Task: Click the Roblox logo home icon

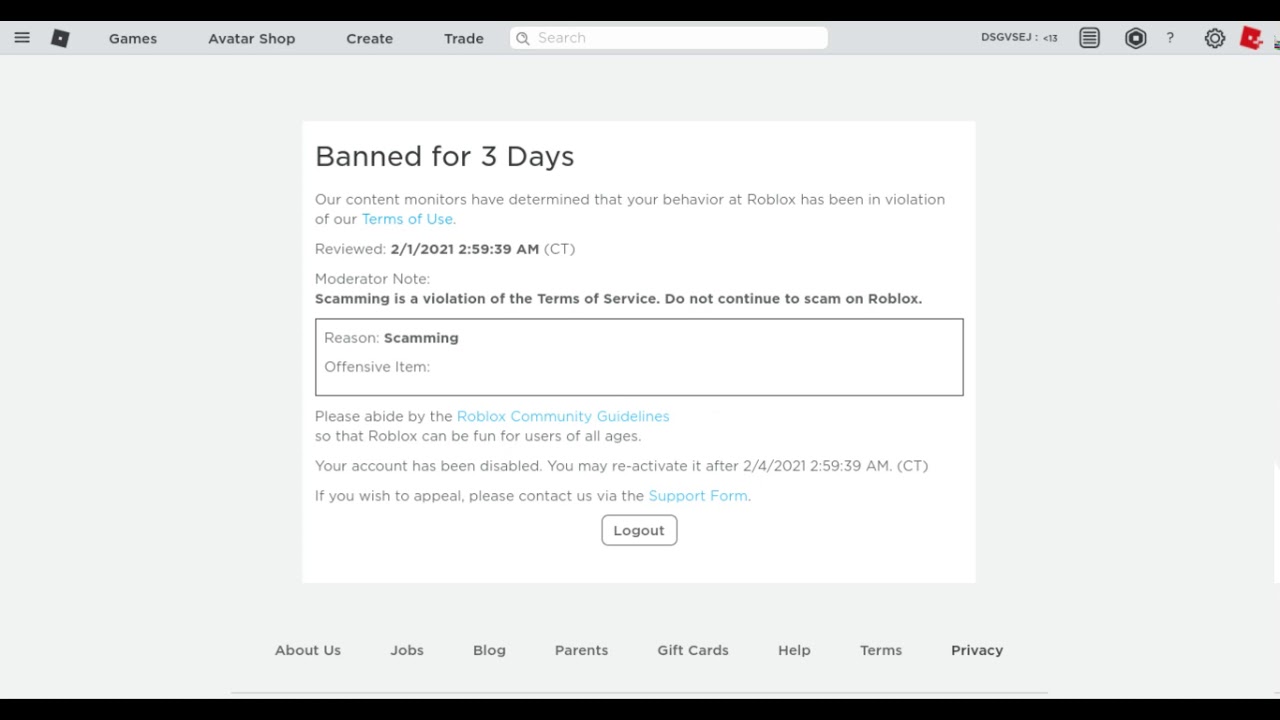Action: (x=60, y=38)
